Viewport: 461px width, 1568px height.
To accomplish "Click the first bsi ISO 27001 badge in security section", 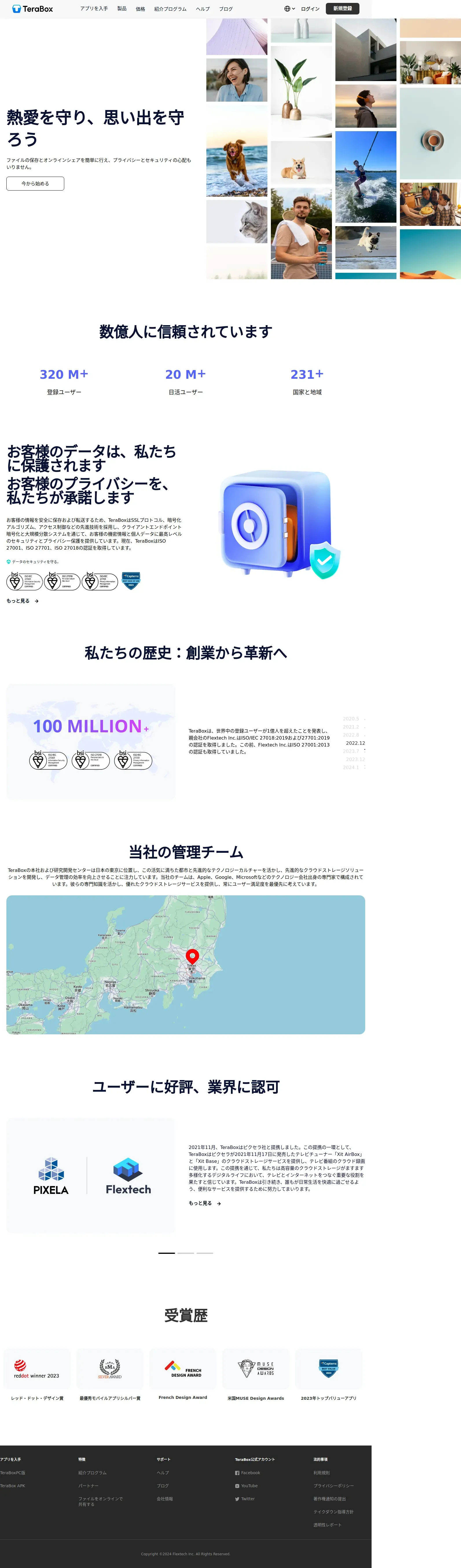I will pyautogui.click(x=24, y=581).
